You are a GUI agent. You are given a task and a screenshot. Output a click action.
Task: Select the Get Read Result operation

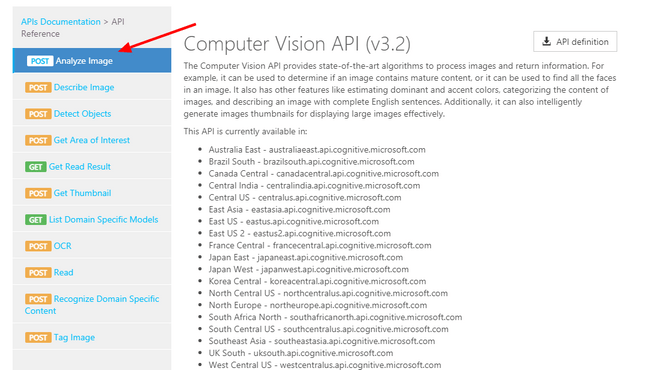[x=92, y=167]
